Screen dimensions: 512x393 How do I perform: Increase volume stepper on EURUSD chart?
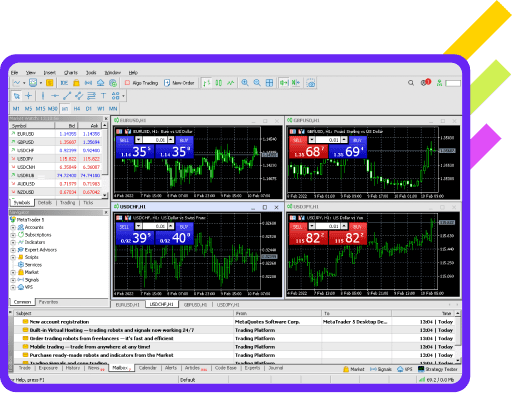171,140
